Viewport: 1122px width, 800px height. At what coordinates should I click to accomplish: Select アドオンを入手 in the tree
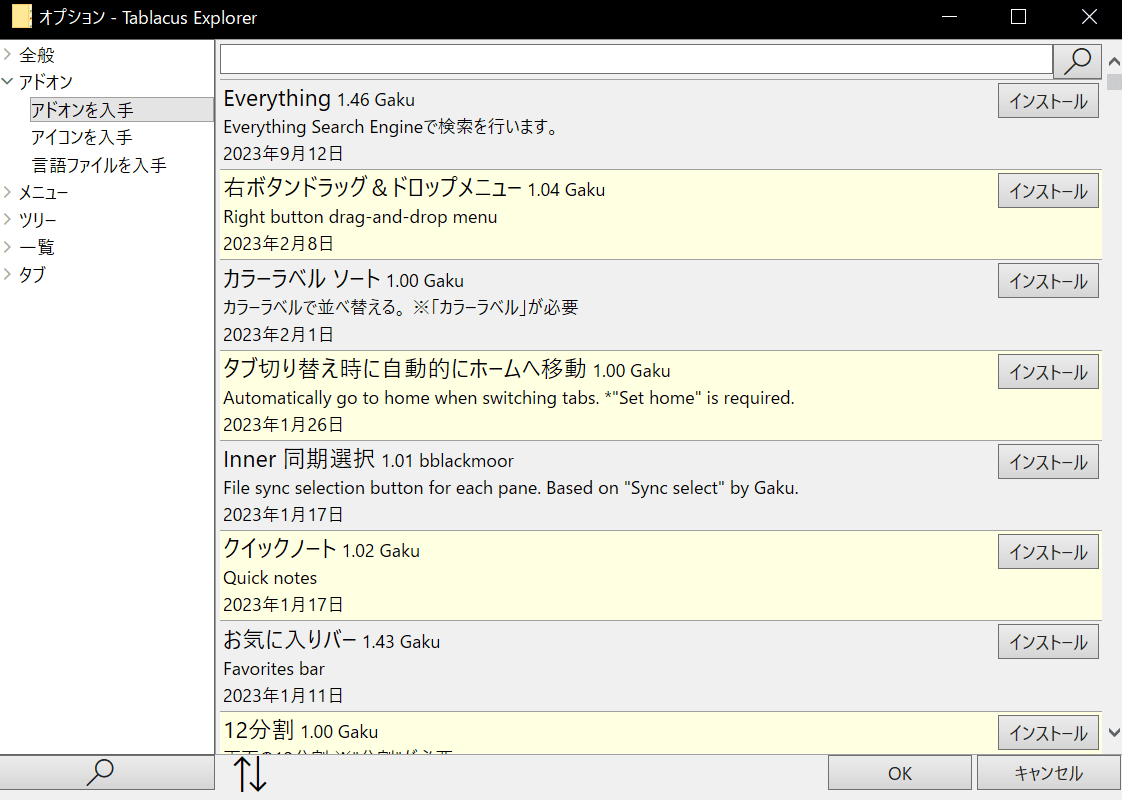click(x=121, y=109)
